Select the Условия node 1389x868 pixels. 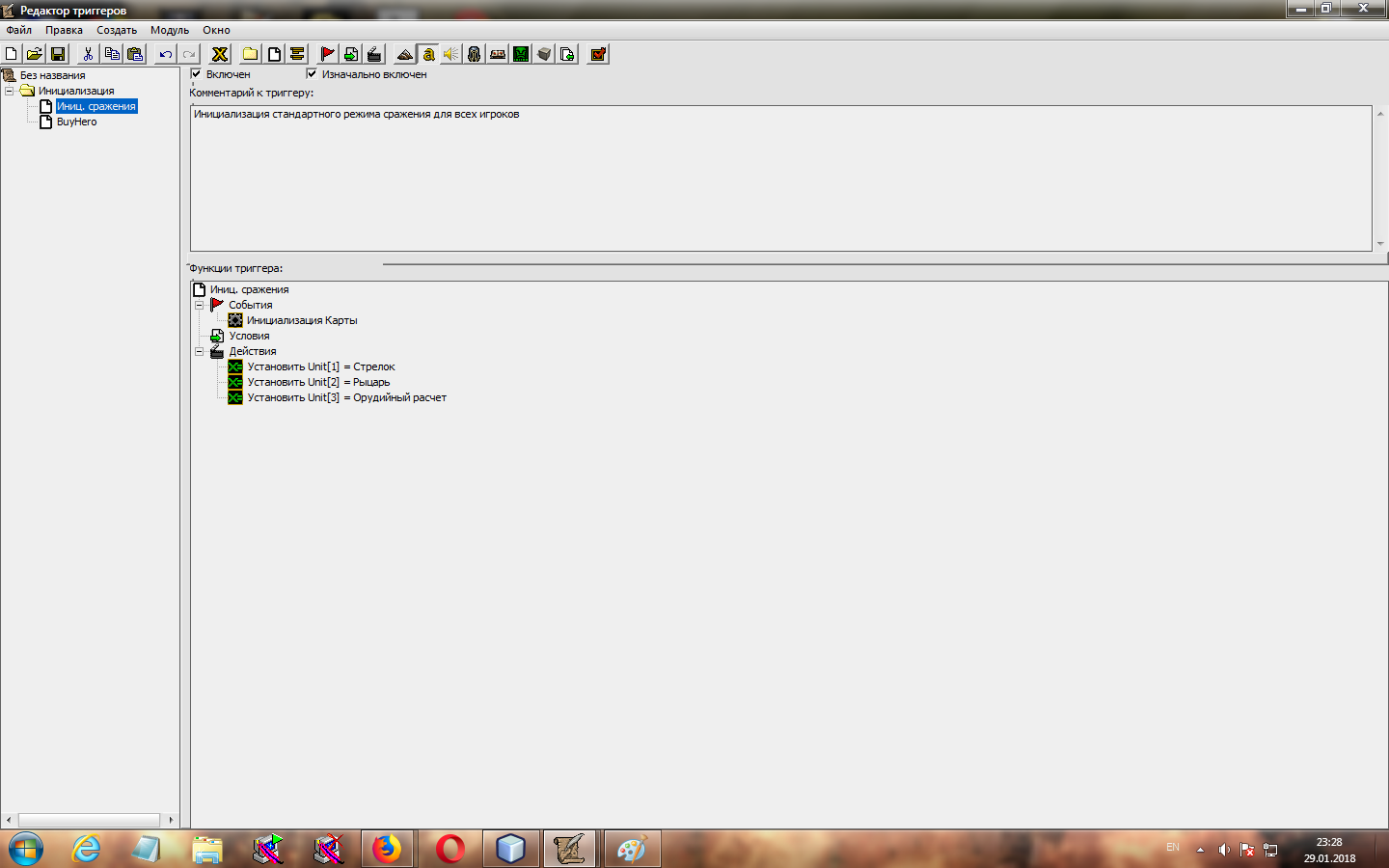coord(249,336)
